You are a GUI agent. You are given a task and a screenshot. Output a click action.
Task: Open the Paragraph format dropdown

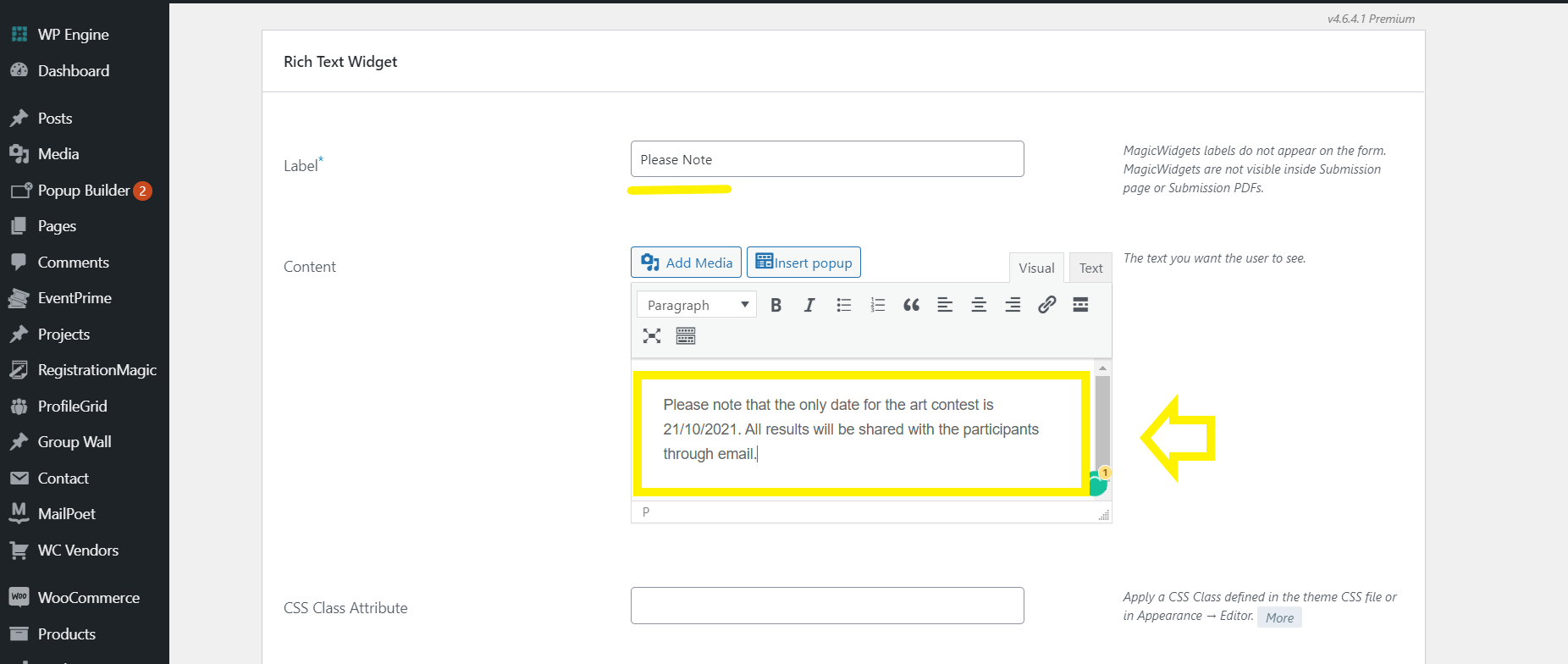(x=696, y=305)
